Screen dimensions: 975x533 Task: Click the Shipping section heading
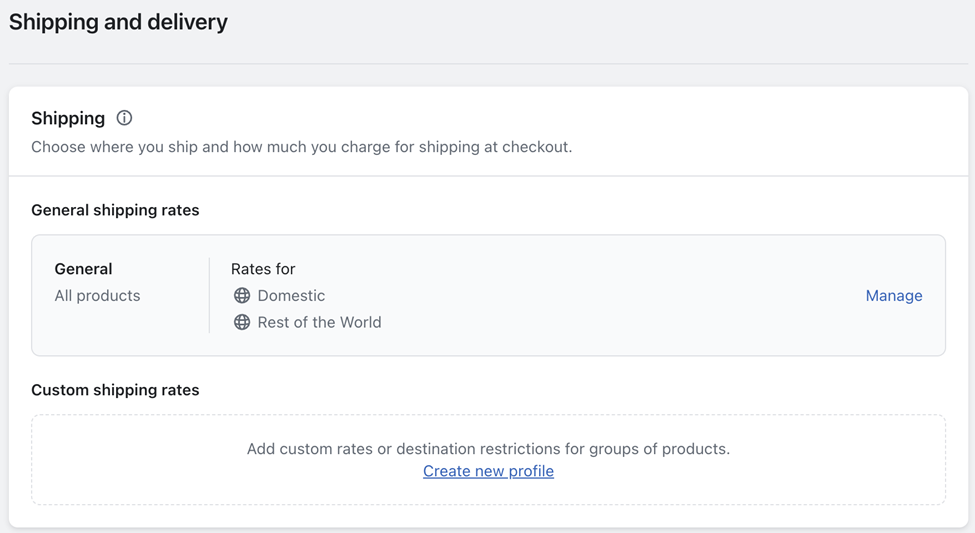[x=68, y=118]
